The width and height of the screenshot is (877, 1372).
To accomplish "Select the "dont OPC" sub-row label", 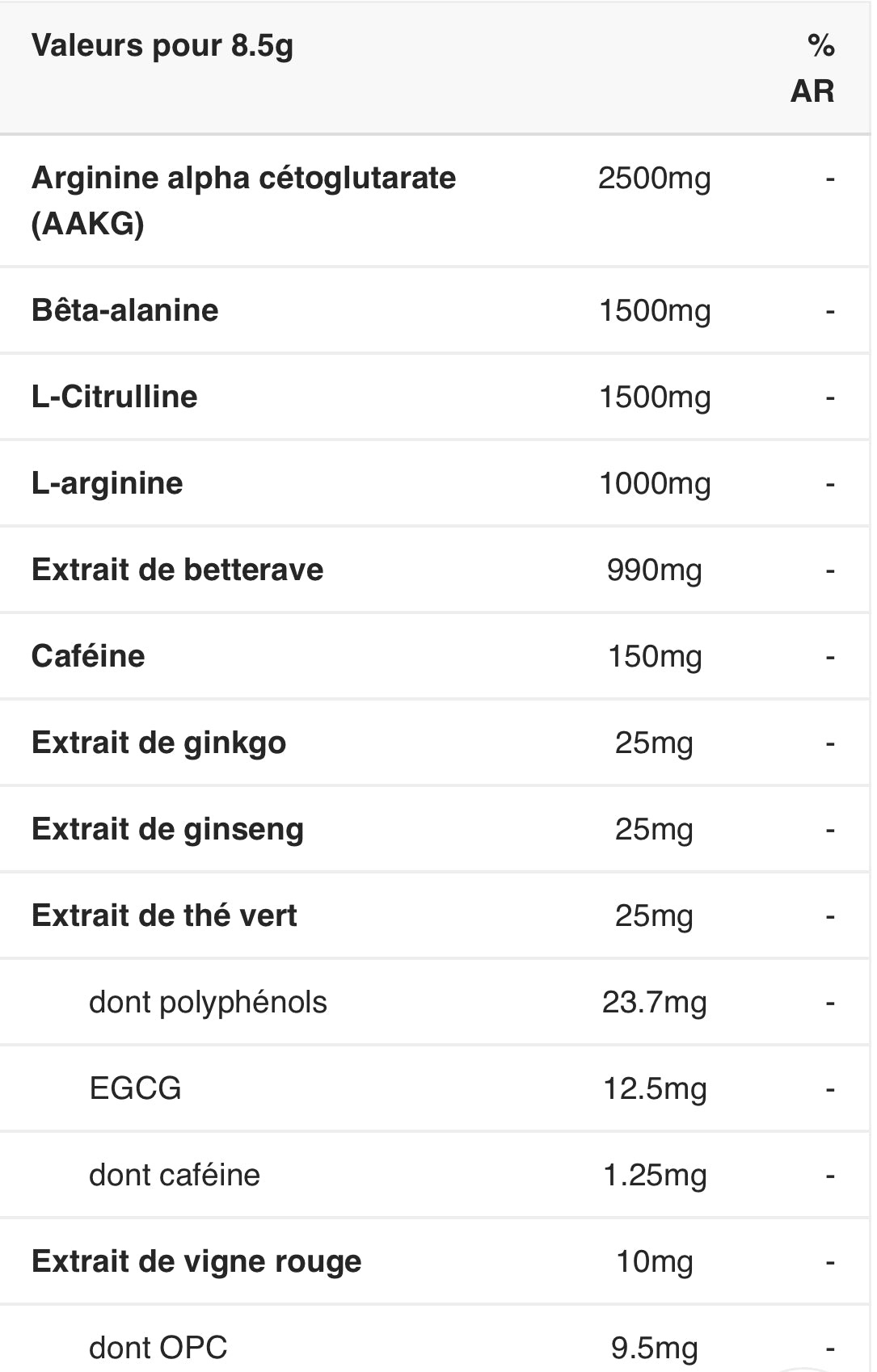I will [x=158, y=1348].
